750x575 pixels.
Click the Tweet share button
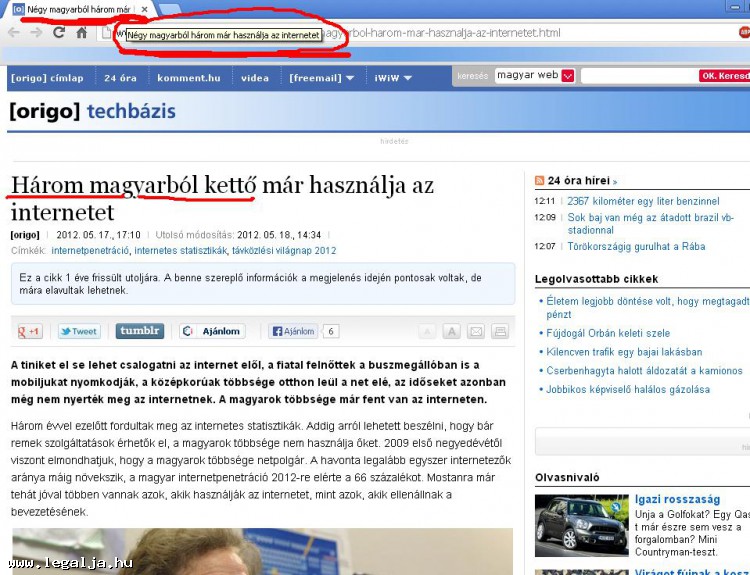tap(79, 331)
